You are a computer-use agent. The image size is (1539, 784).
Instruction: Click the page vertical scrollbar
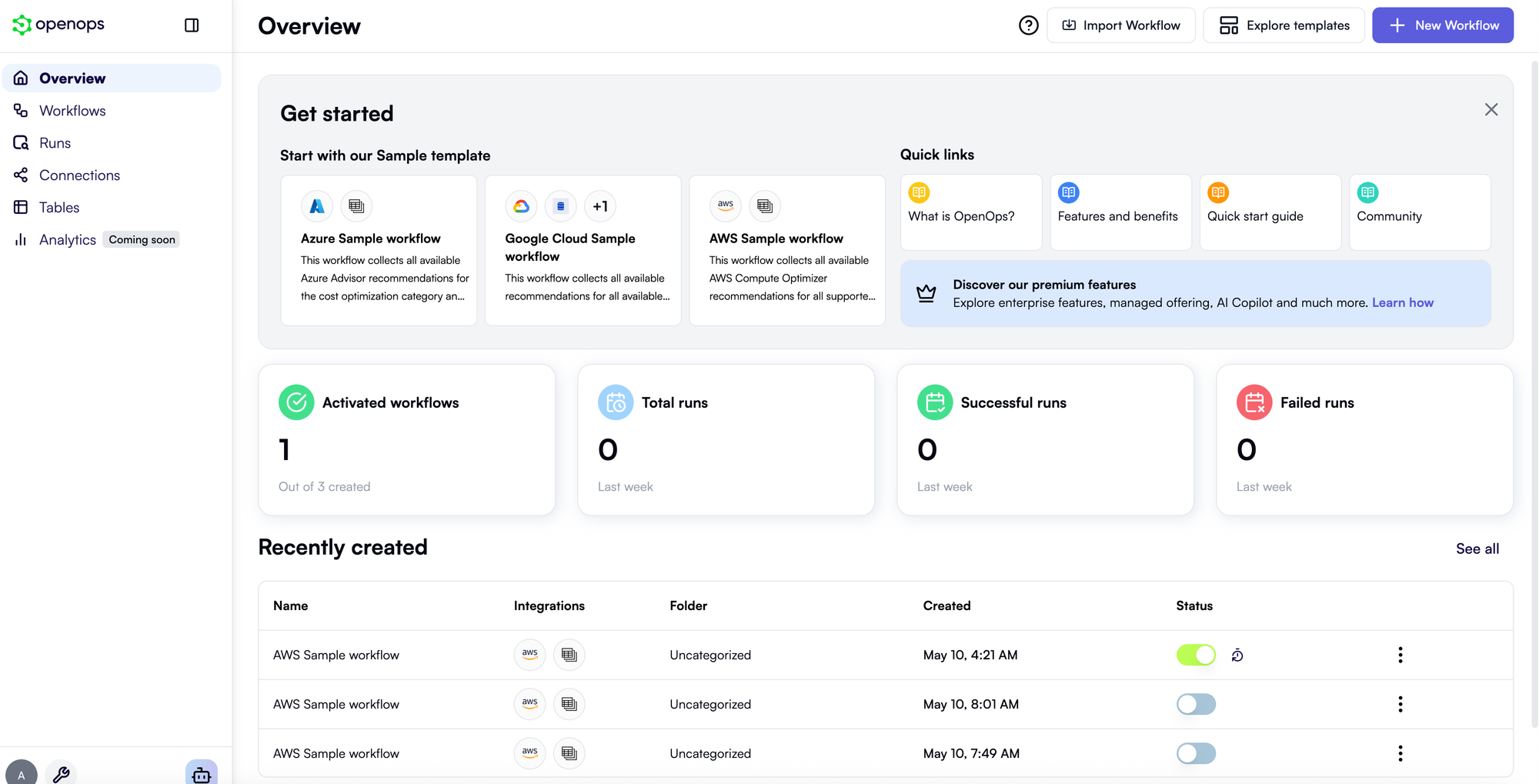[x=1534, y=392]
